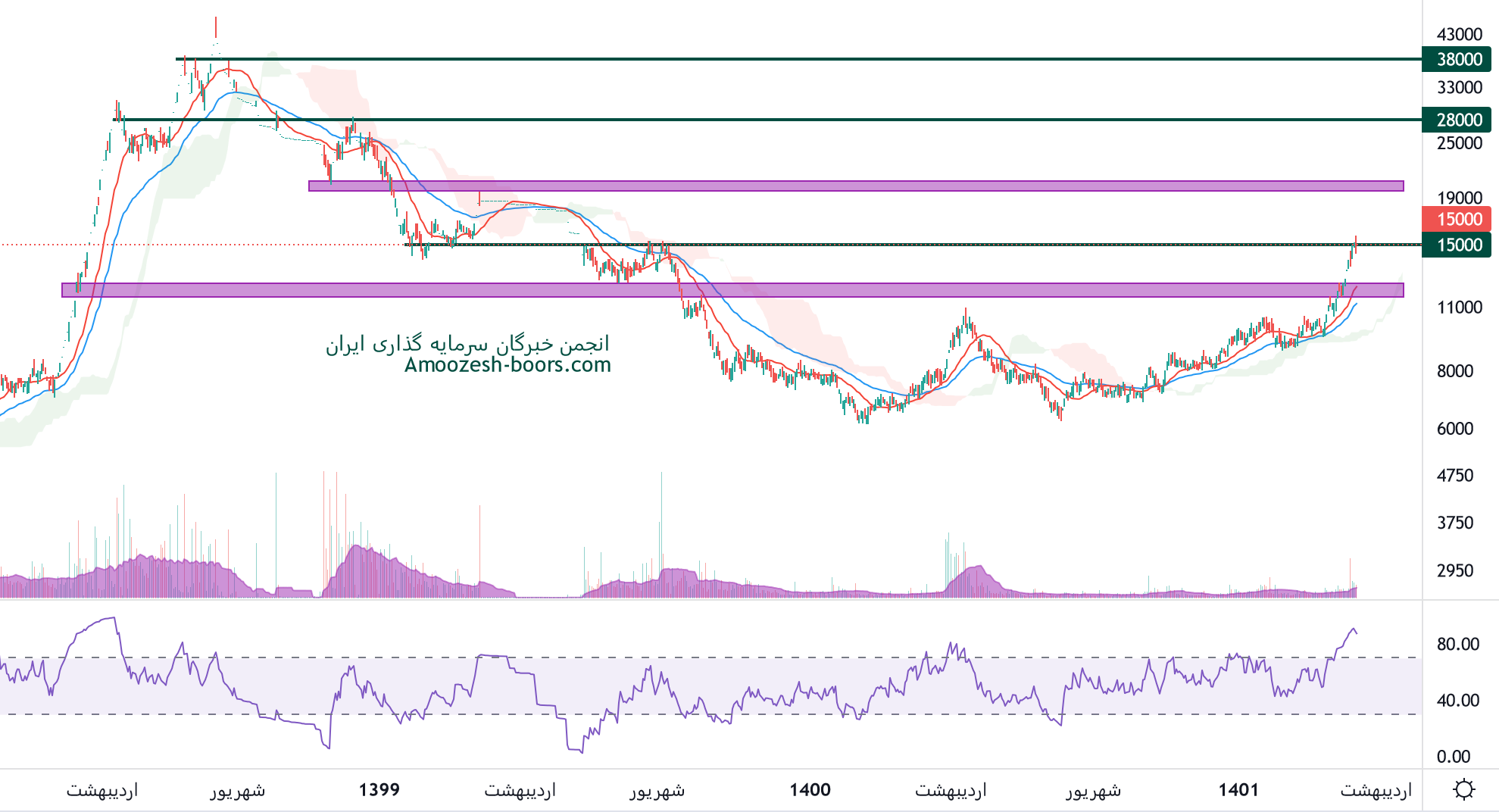The height and width of the screenshot is (812, 1499).
Task: Select the upper purple resistance zone rectangle
Action: 856,186
